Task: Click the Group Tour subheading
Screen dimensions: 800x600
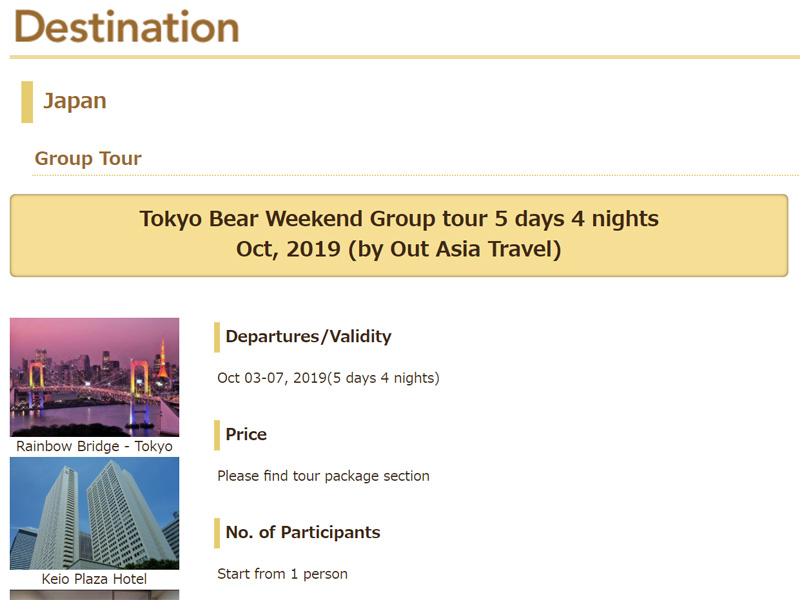Action: coord(88,158)
